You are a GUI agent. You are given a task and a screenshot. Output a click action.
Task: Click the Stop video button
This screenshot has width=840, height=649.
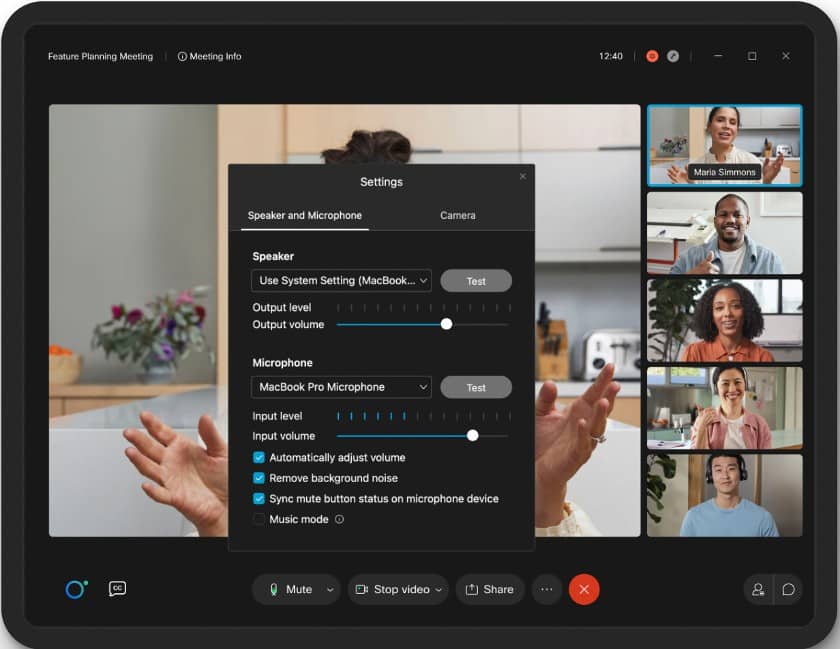(x=393, y=590)
